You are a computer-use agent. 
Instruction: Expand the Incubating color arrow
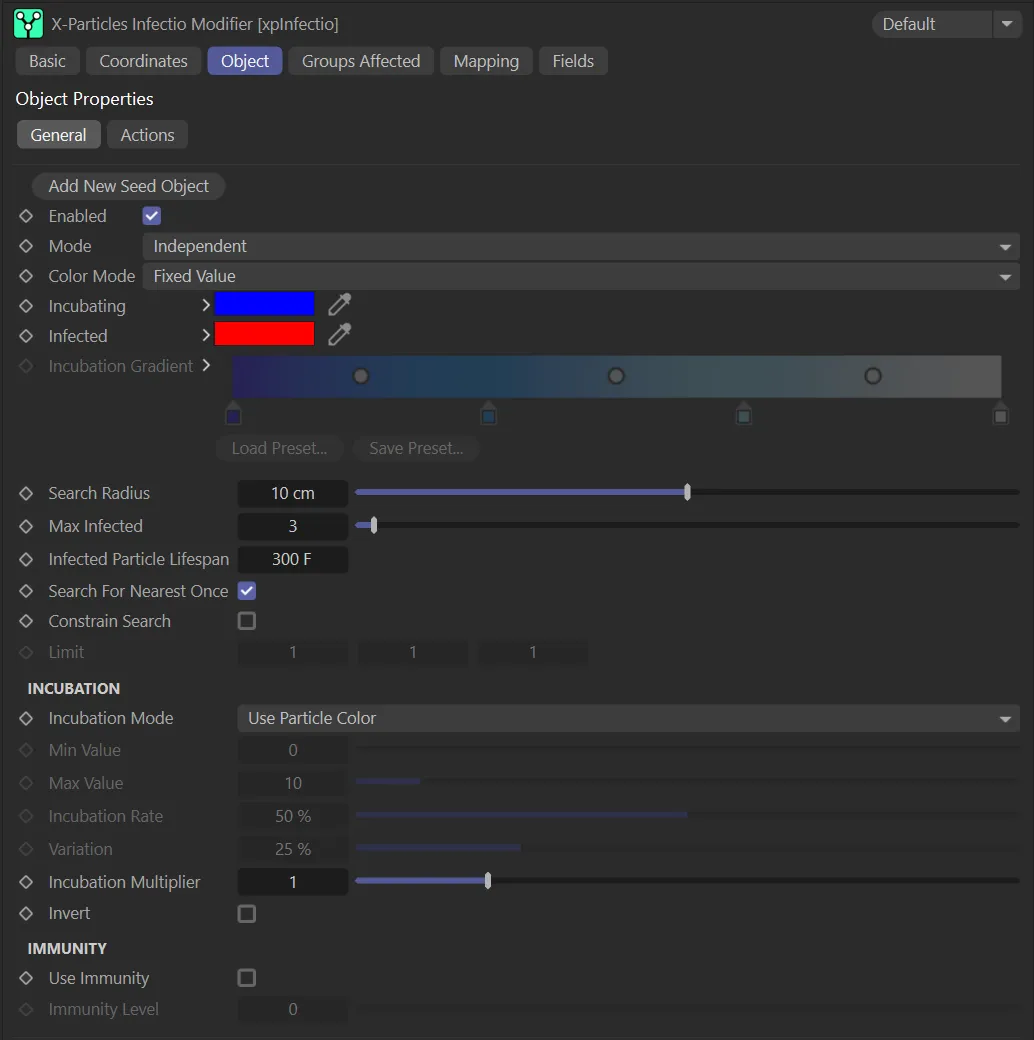(x=206, y=305)
